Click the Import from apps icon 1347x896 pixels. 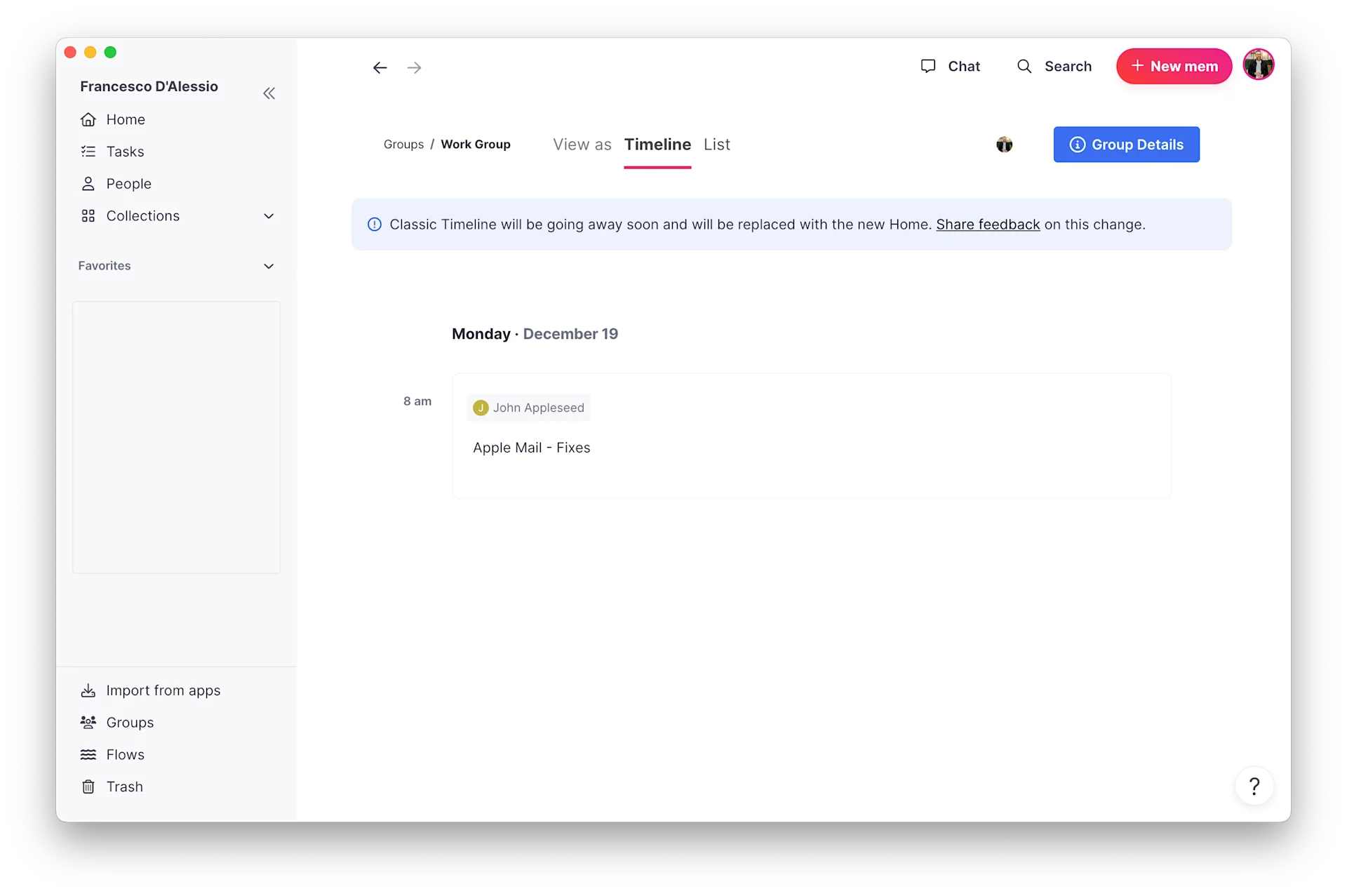[88, 690]
